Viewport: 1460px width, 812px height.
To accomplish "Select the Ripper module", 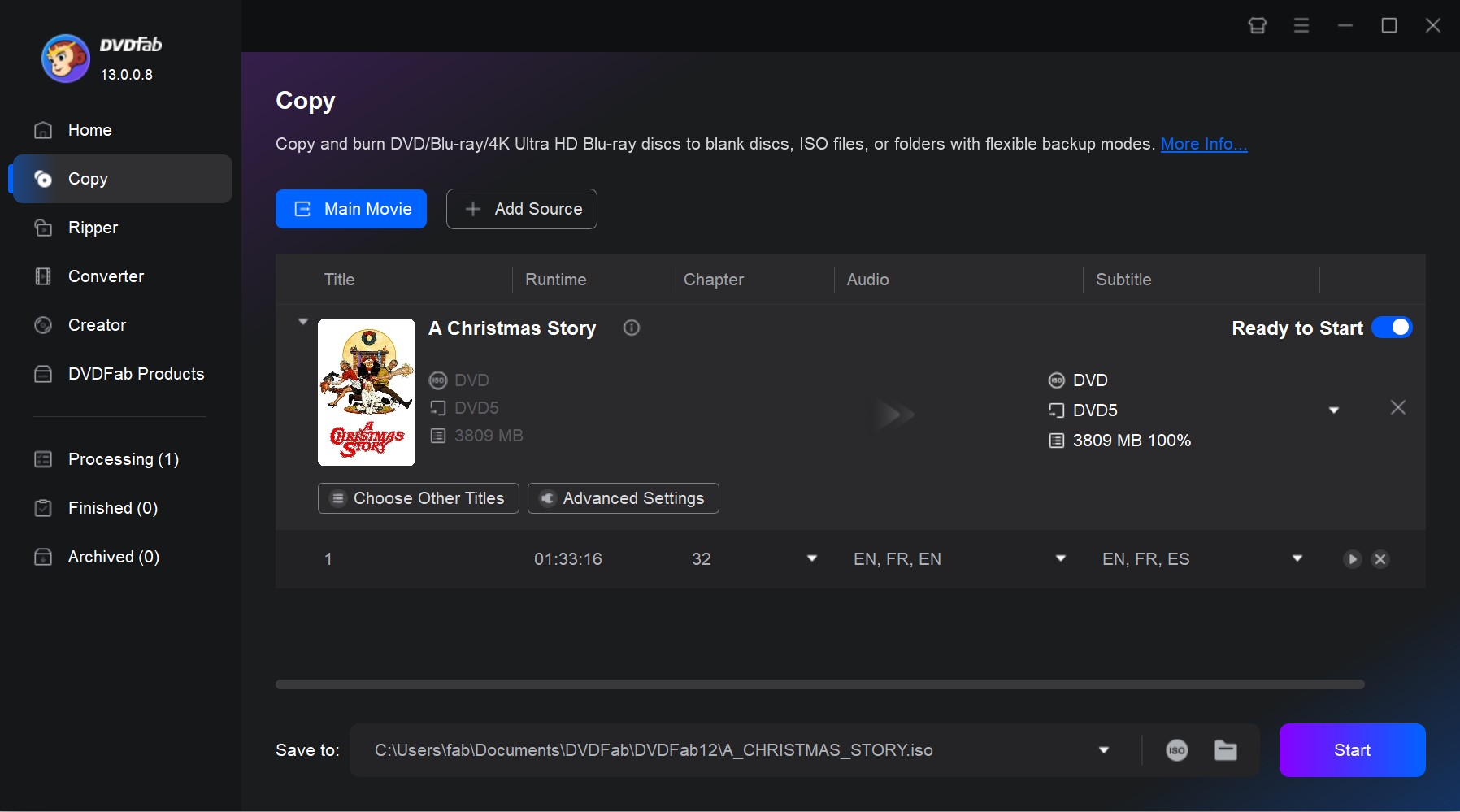I will pos(92,228).
